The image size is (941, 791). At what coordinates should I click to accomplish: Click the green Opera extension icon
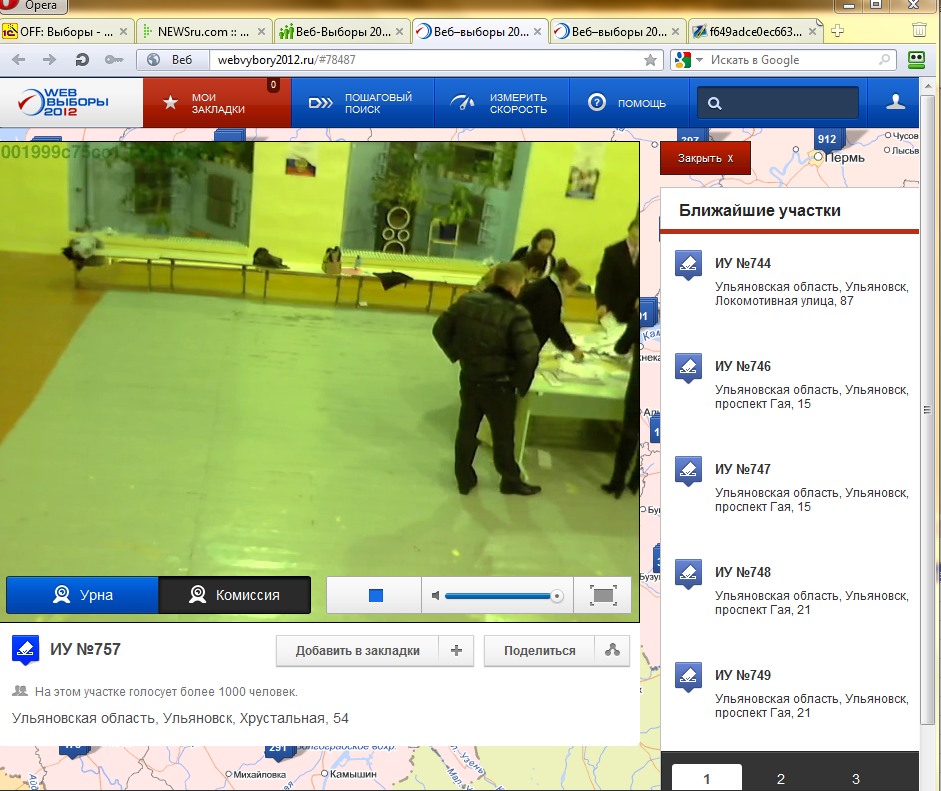(x=916, y=59)
